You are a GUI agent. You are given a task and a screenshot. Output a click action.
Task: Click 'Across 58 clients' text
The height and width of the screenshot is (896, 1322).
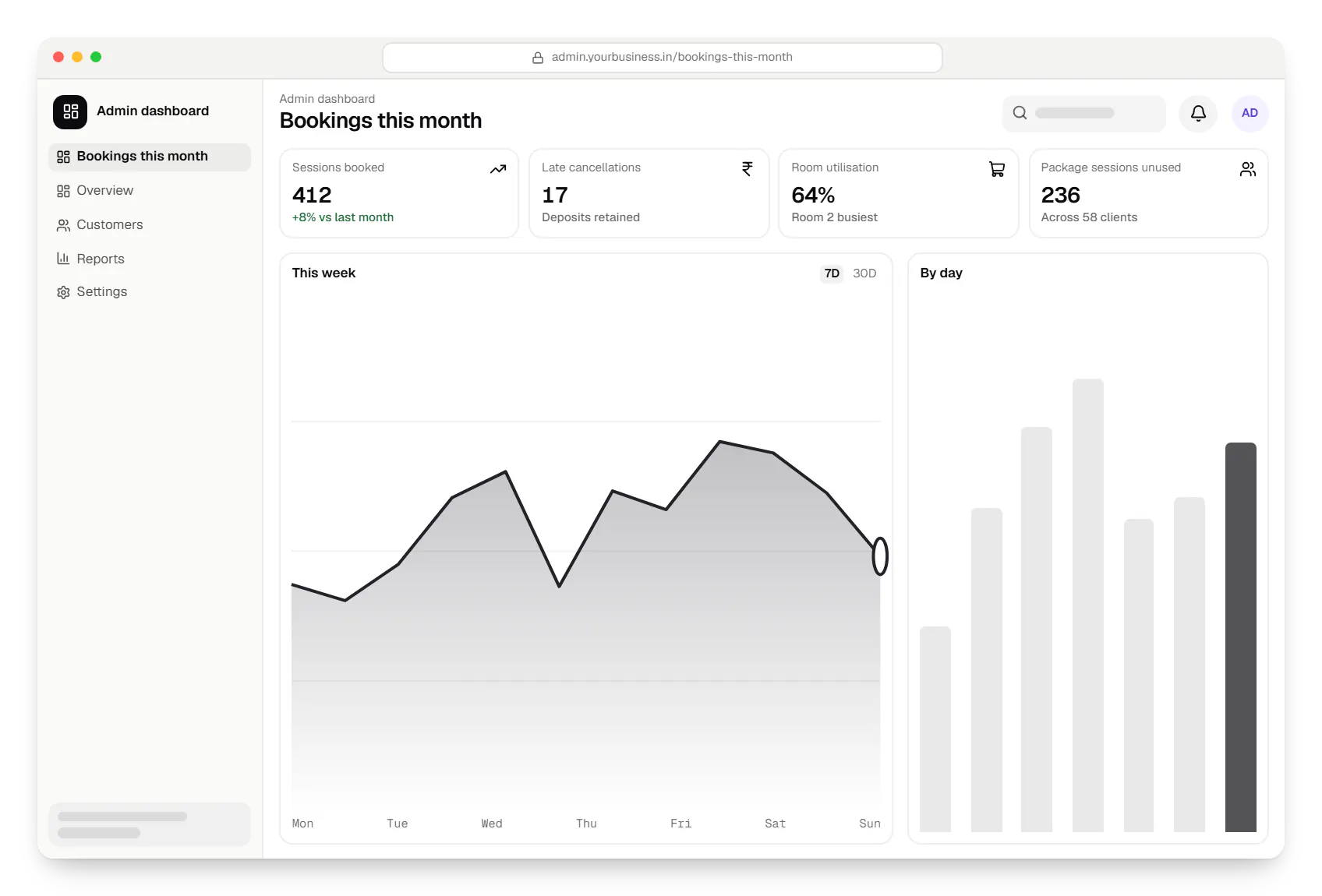pos(1089,217)
